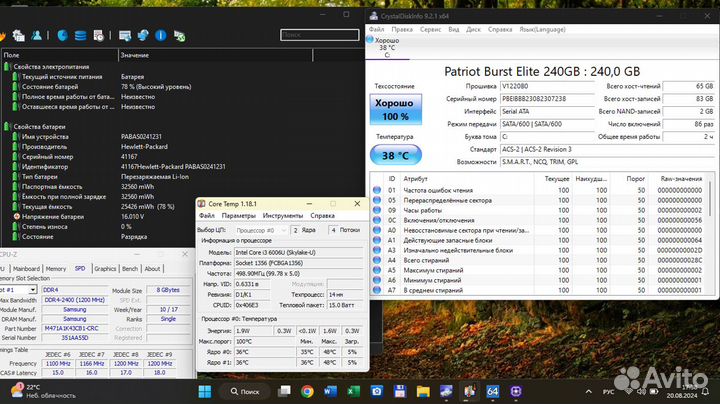Click the status orb beside Частота ошибок чтения
This screenshot has height=404, width=720.
coord(377,190)
